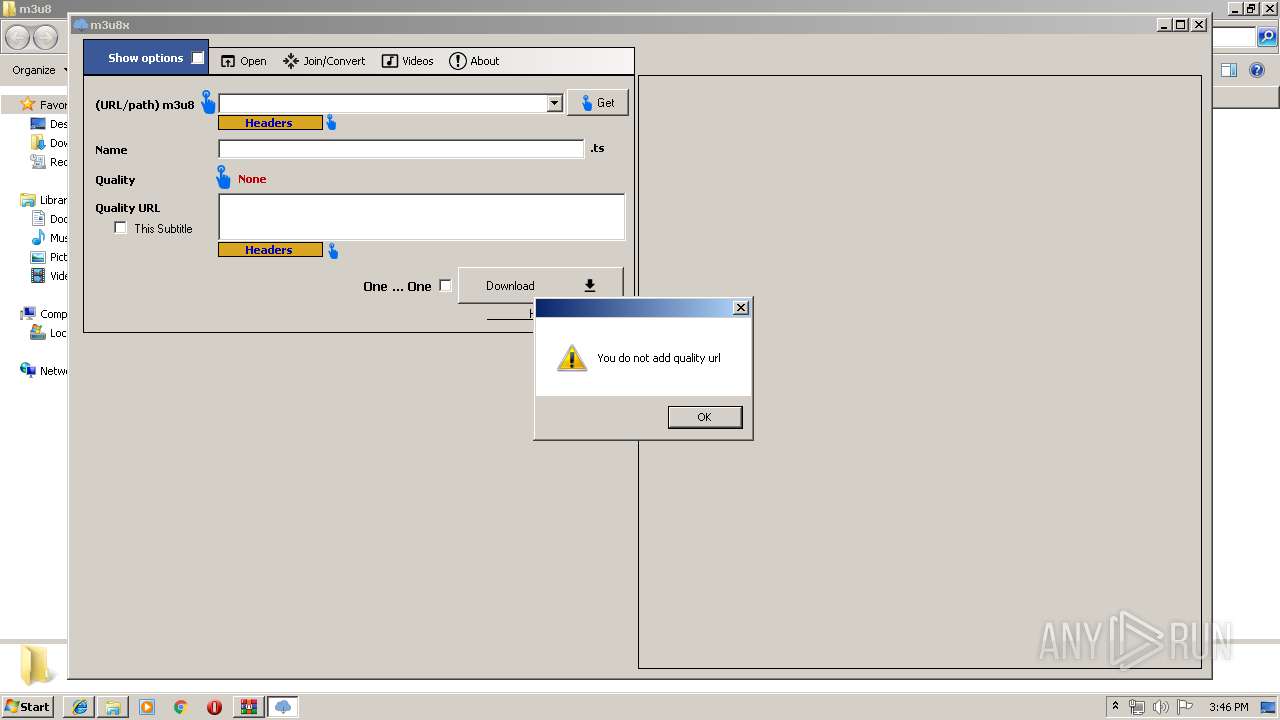Click the m3u8x cloud icon in title bar

coord(81,25)
